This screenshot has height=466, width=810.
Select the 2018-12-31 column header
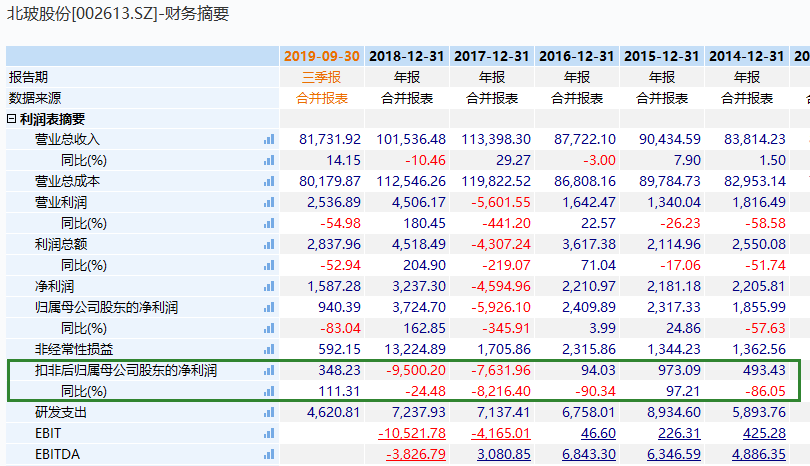point(407,56)
